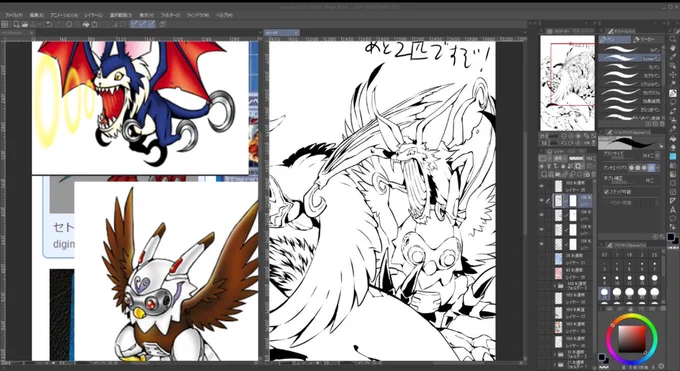
Task: Choose the 丸ペン brush in the sub tool list
Action: click(x=630, y=66)
